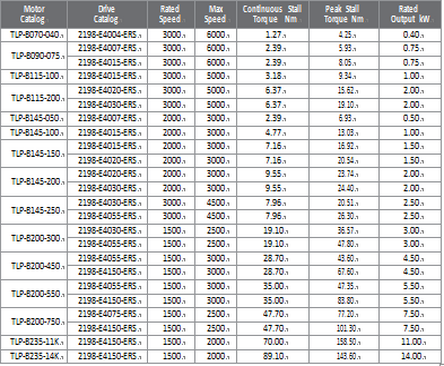Select the Rated Output kW header
The image size is (444, 366).
tap(410, 14)
